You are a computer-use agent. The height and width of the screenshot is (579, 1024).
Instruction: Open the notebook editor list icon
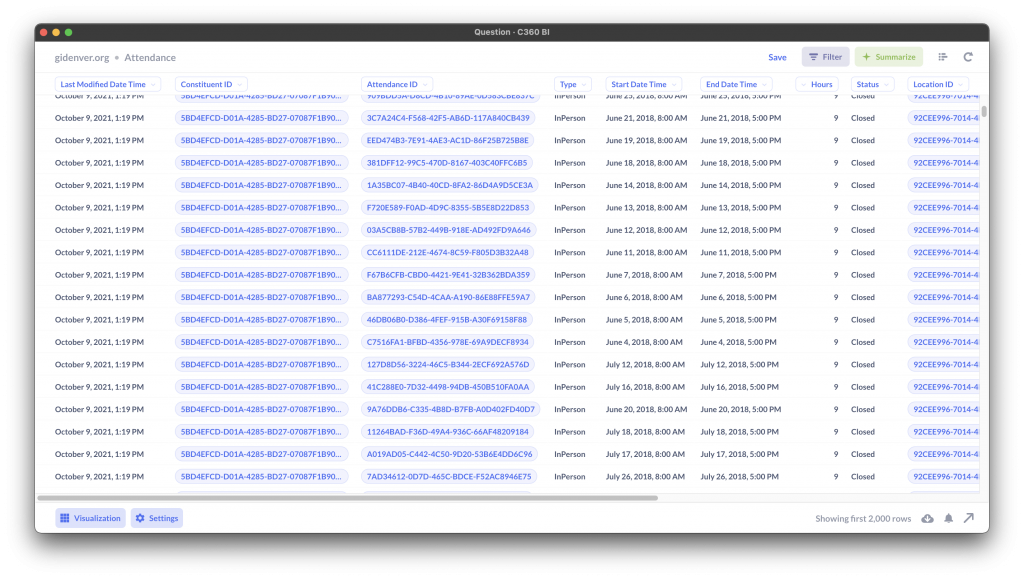(942, 57)
